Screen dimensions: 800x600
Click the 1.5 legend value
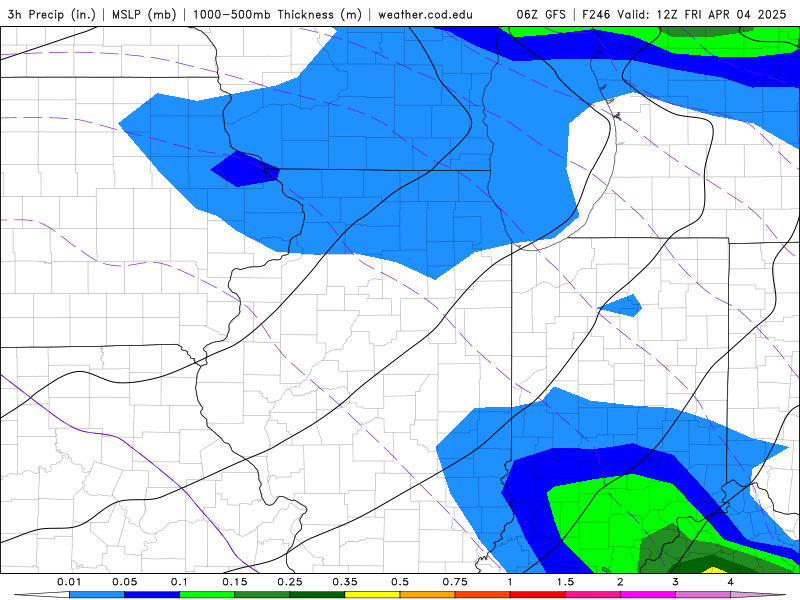tap(565, 582)
